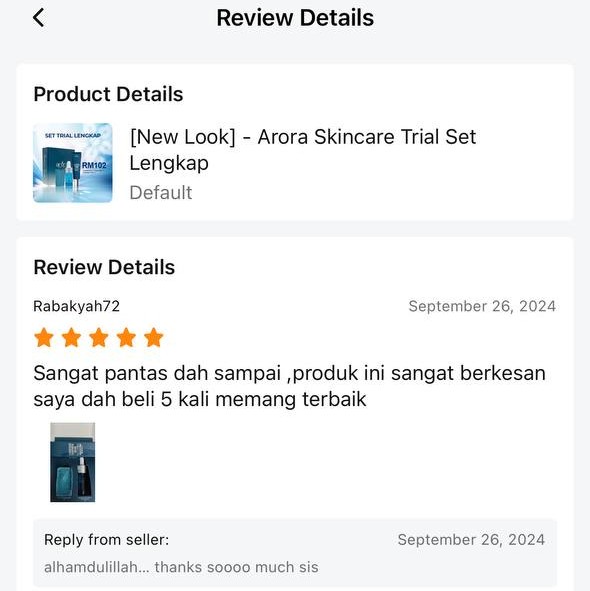The width and height of the screenshot is (590, 591).
Task: Tap the Review Details page title
Action: click(x=295, y=18)
